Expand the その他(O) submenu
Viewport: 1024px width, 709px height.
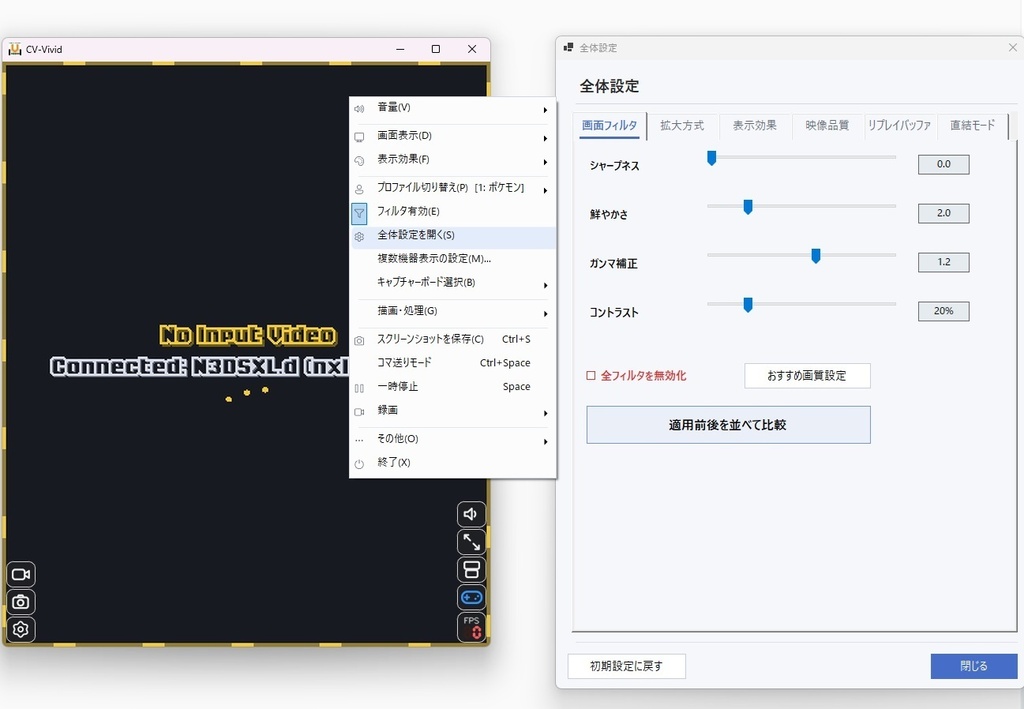[453, 440]
